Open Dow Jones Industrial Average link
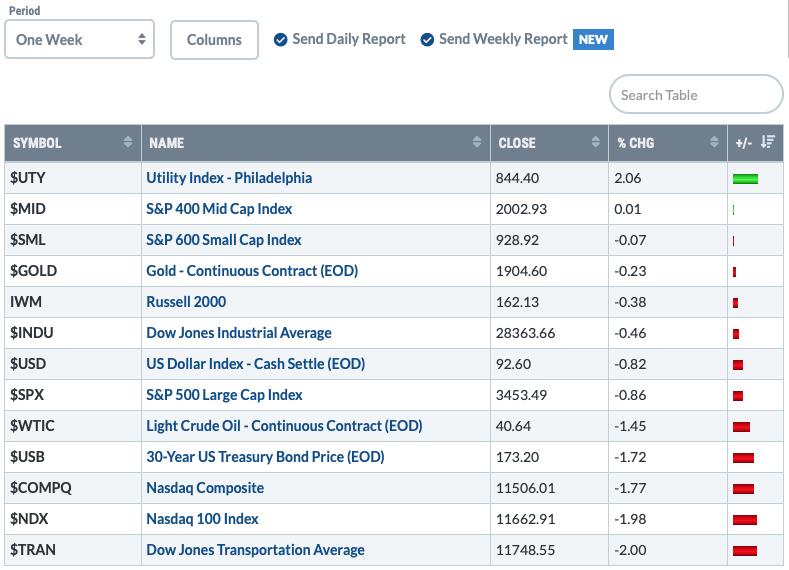The width and height of the screenshot is (789, 570). tap(239, 333)
